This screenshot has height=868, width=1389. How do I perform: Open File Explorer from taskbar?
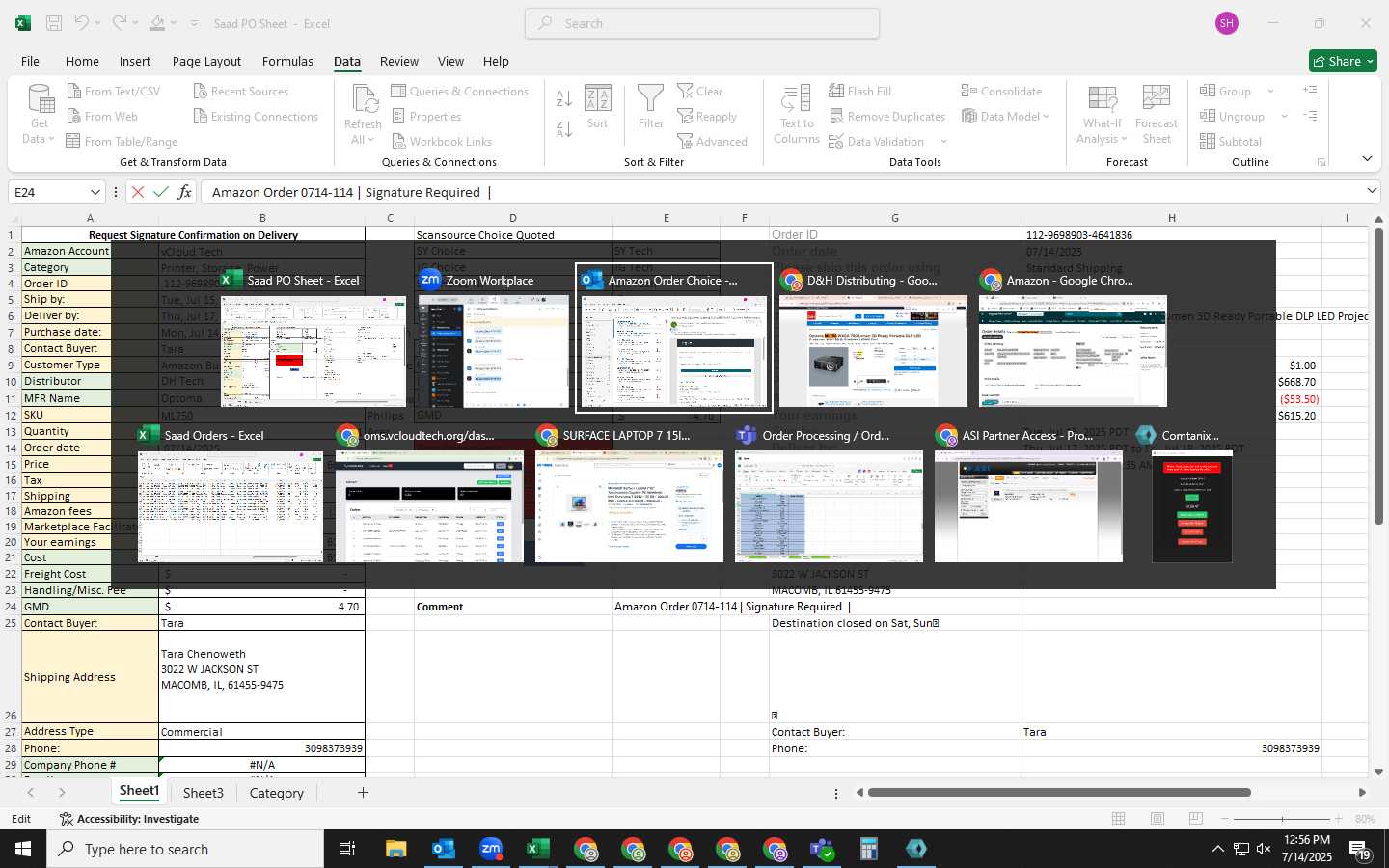[395, 849]
